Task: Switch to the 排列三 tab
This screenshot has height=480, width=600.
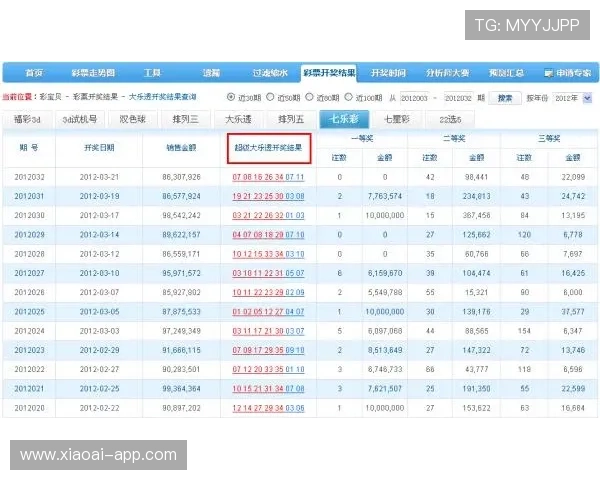Action: coord(186,119)
